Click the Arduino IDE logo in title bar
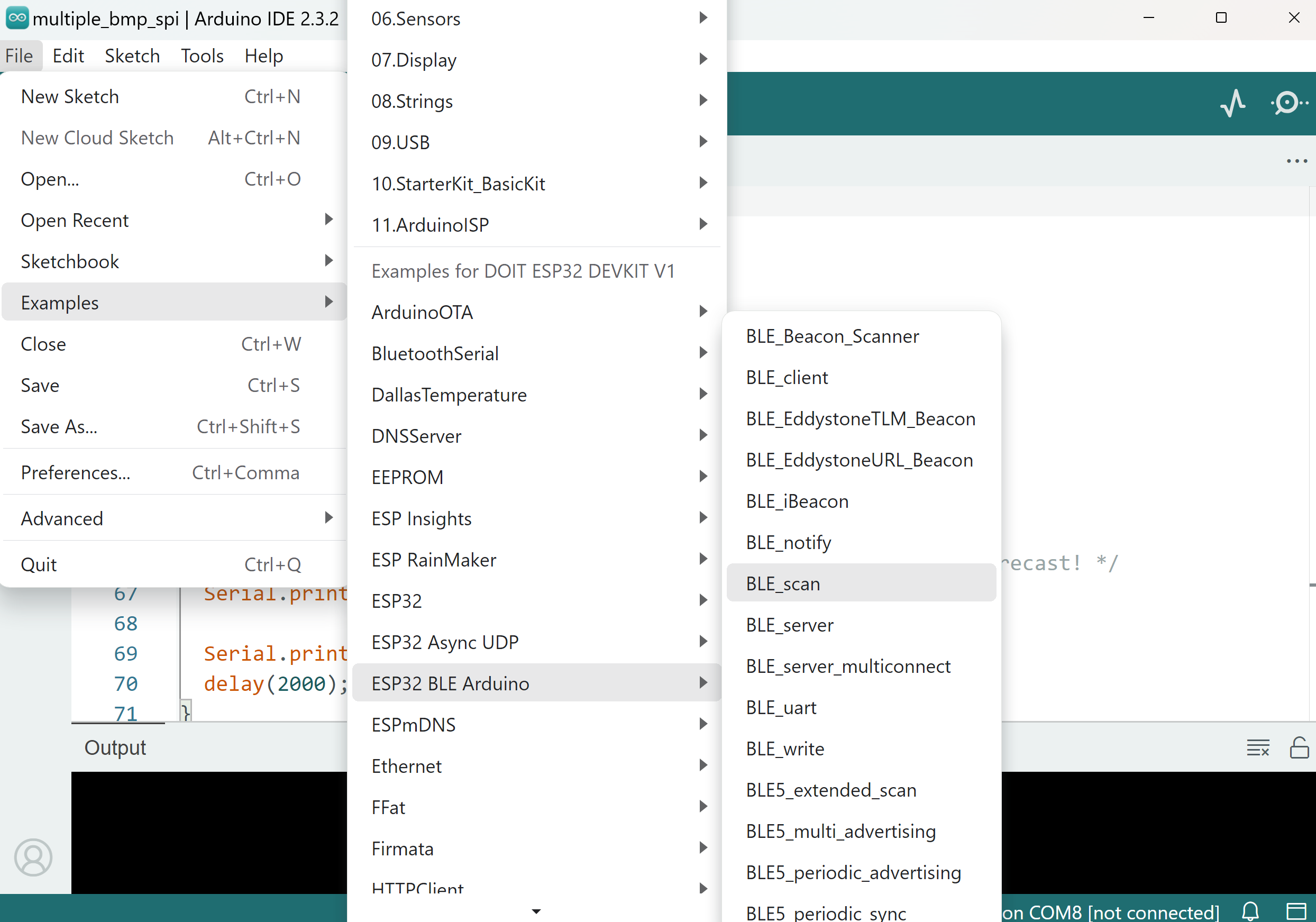The width and height of the screenshot is (1316, 922). click(17, 18)
